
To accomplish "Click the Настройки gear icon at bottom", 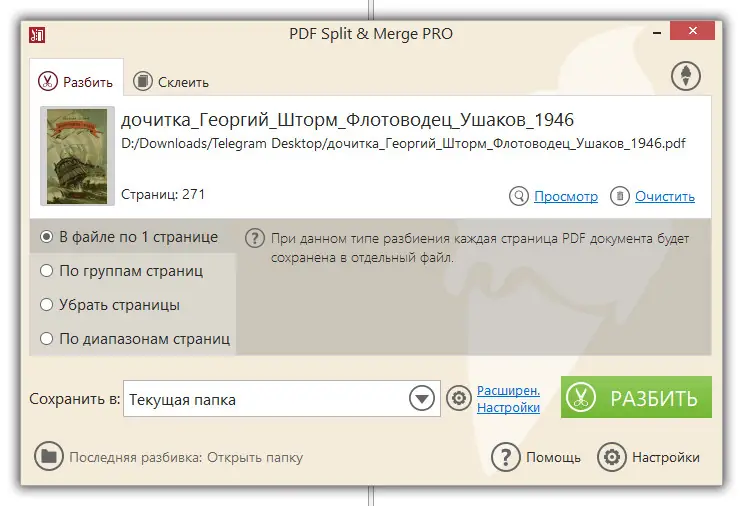I will pos(612,457).
